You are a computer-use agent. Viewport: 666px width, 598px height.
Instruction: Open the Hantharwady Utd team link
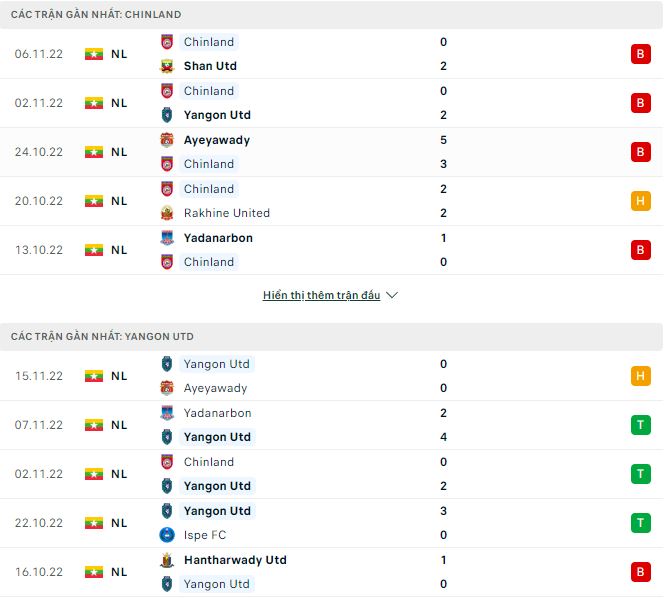pos(235,560)
